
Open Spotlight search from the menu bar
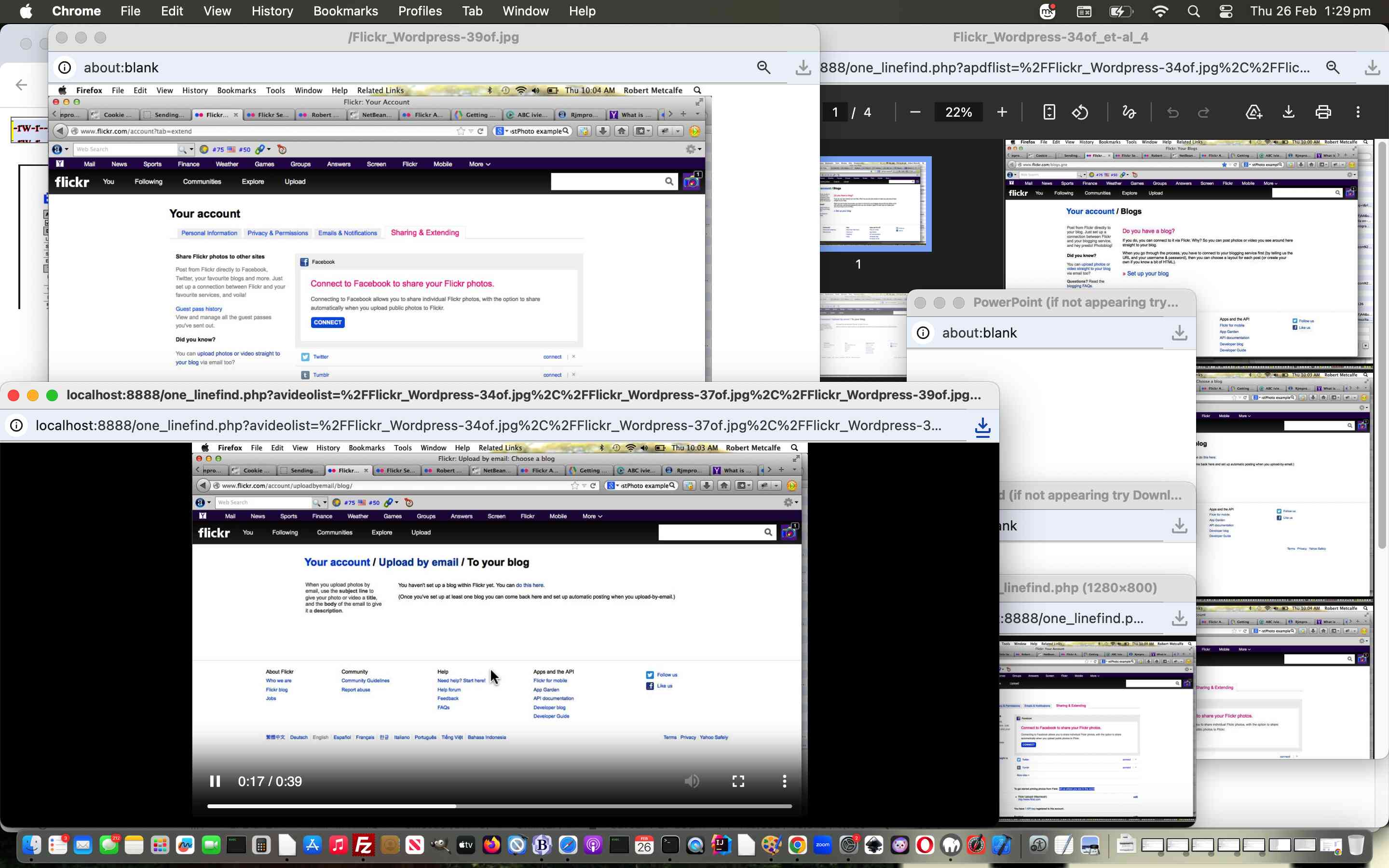[1193, 10]
